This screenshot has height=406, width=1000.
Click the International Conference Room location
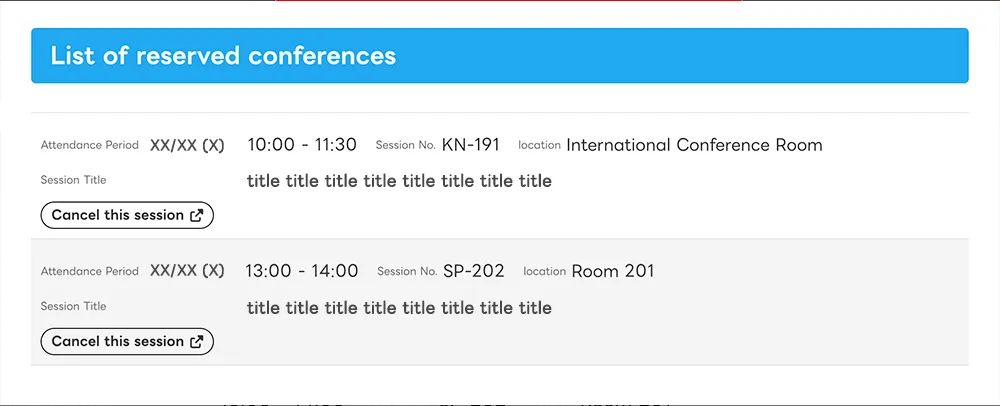[694, 145]
